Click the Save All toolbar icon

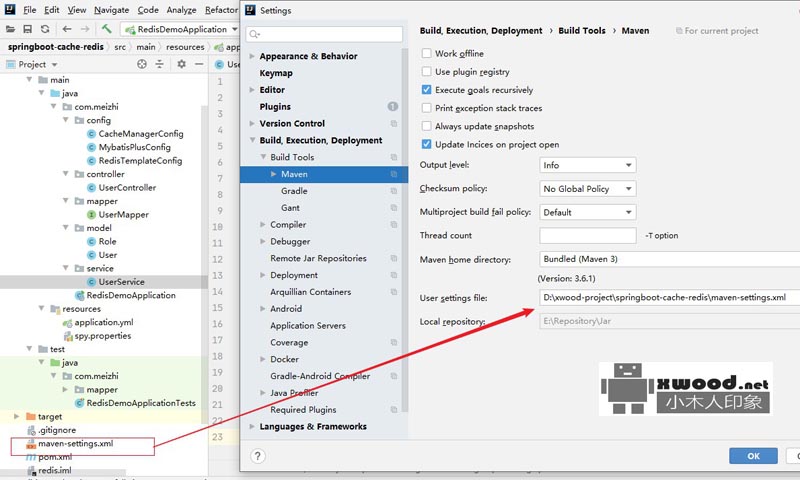pyautogui.click(x=28, y=29)
